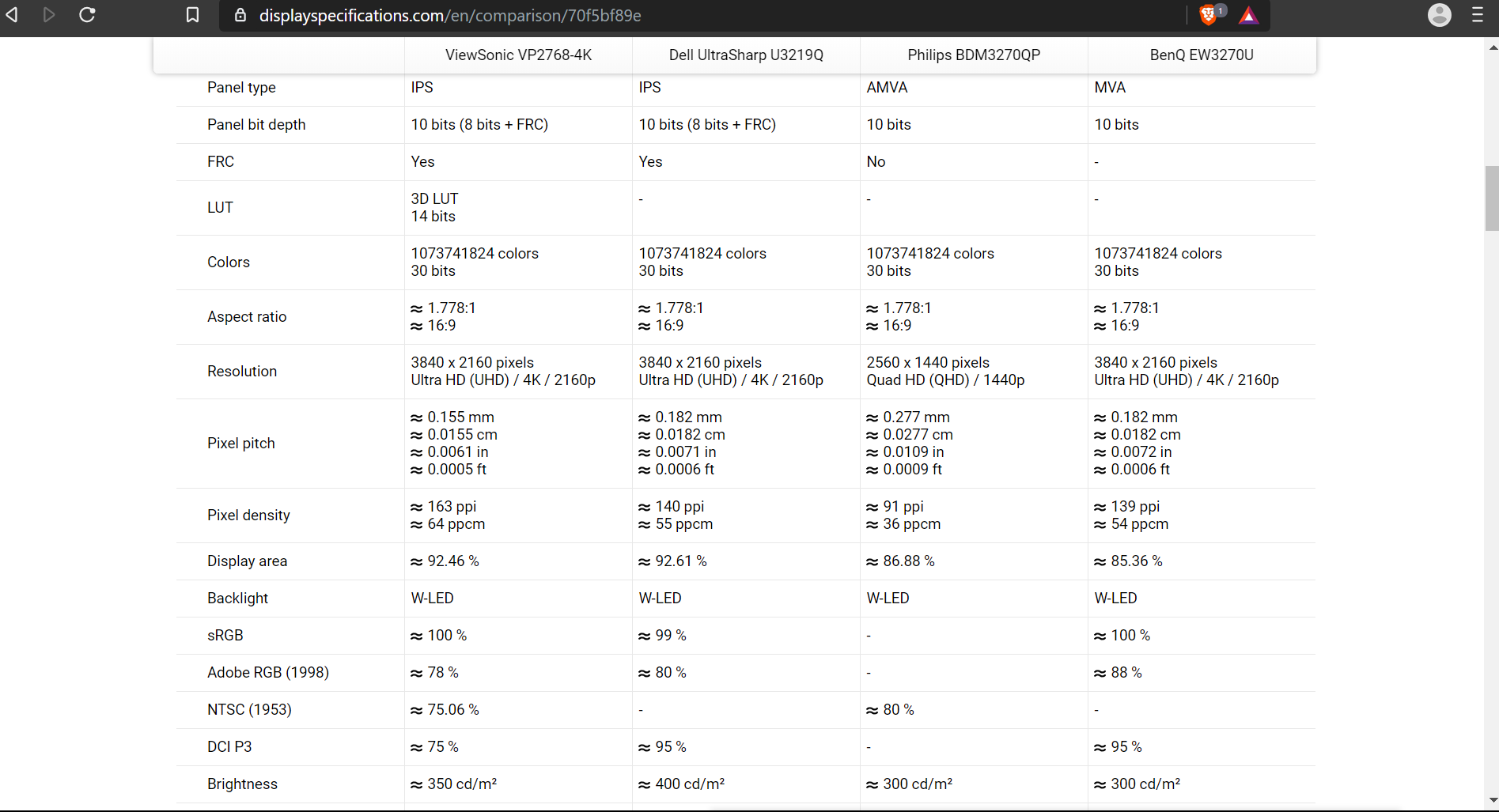Click the '≈ 88 %' Adobe RGB cell

(x=1119, y=673)
